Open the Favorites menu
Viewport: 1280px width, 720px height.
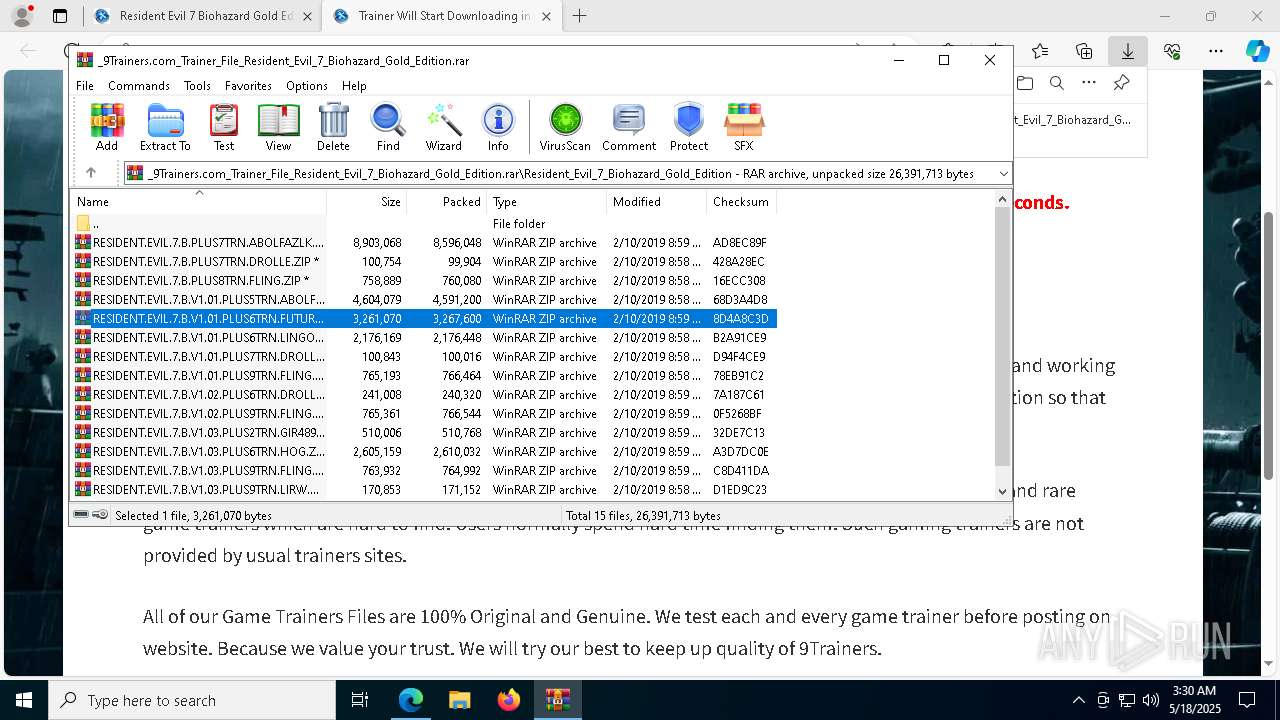tap(248, 86)
